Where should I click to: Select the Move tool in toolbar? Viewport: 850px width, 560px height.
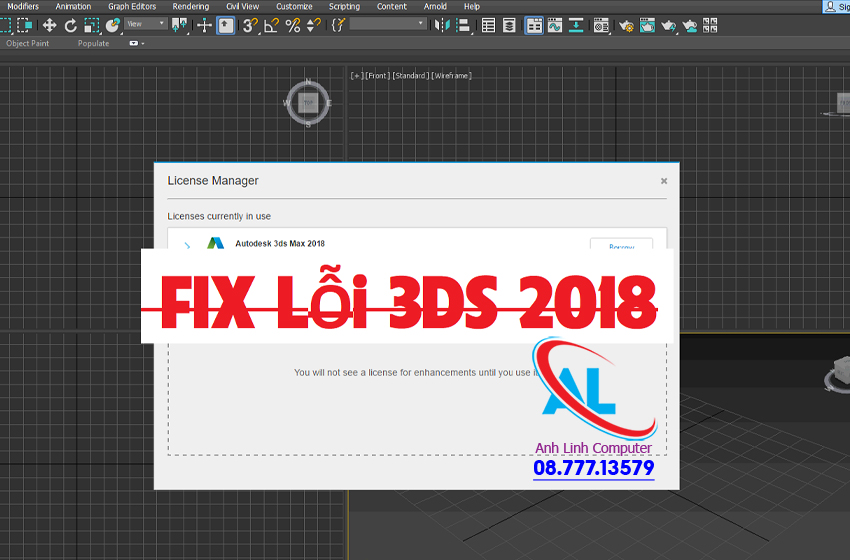pos(49,25)
